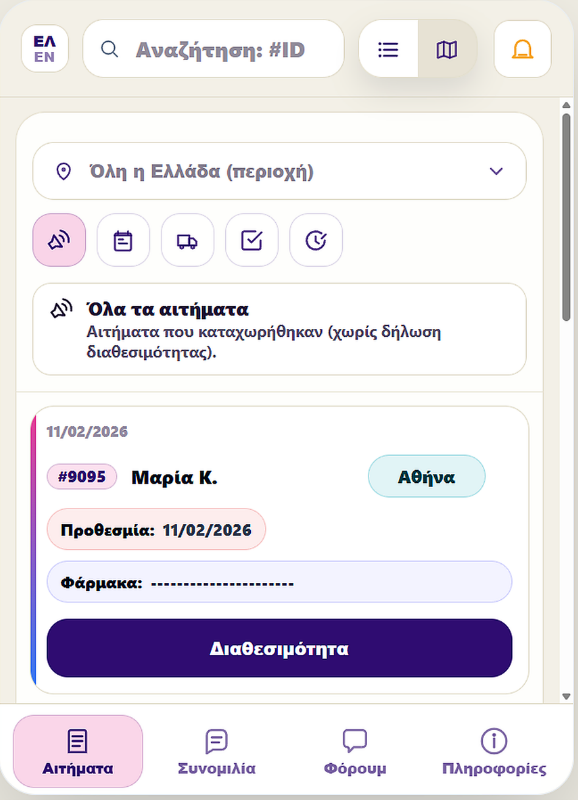Open the Συνομιλία tab
This screenshot has height=800, width=578.
click(x=217, y=752)
